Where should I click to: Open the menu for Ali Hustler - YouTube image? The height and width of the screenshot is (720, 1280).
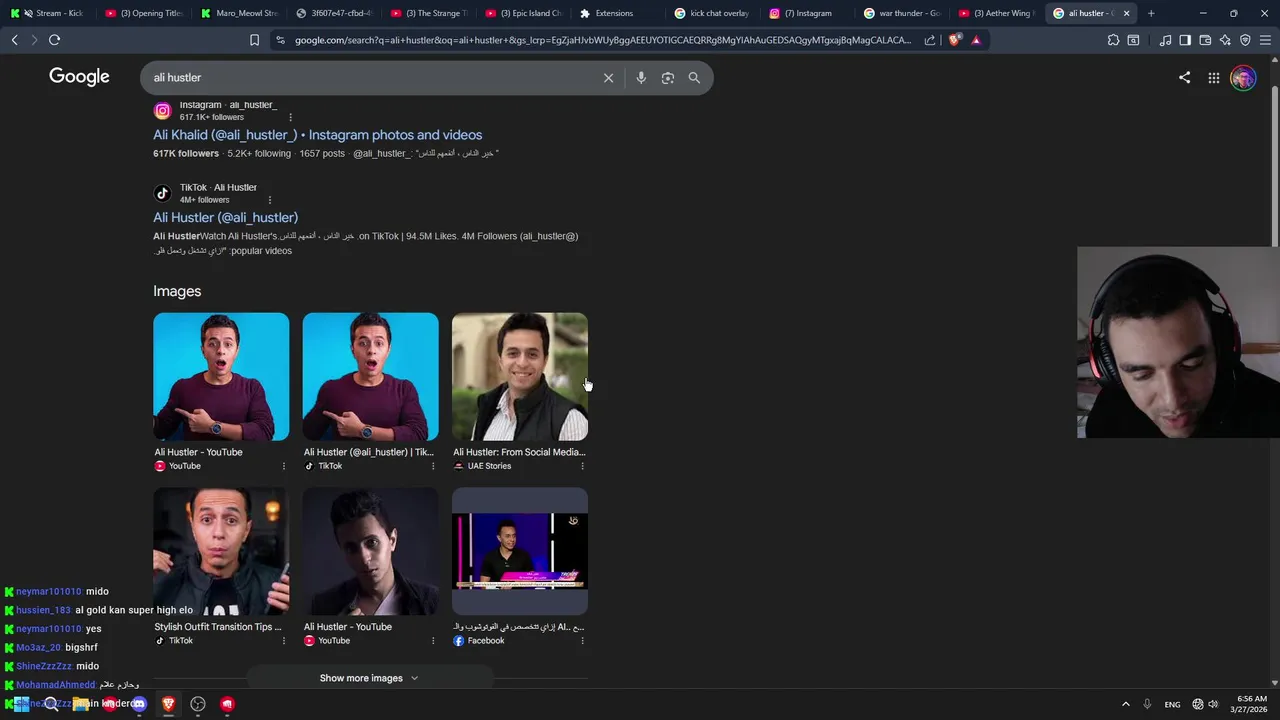pos(283,466)
